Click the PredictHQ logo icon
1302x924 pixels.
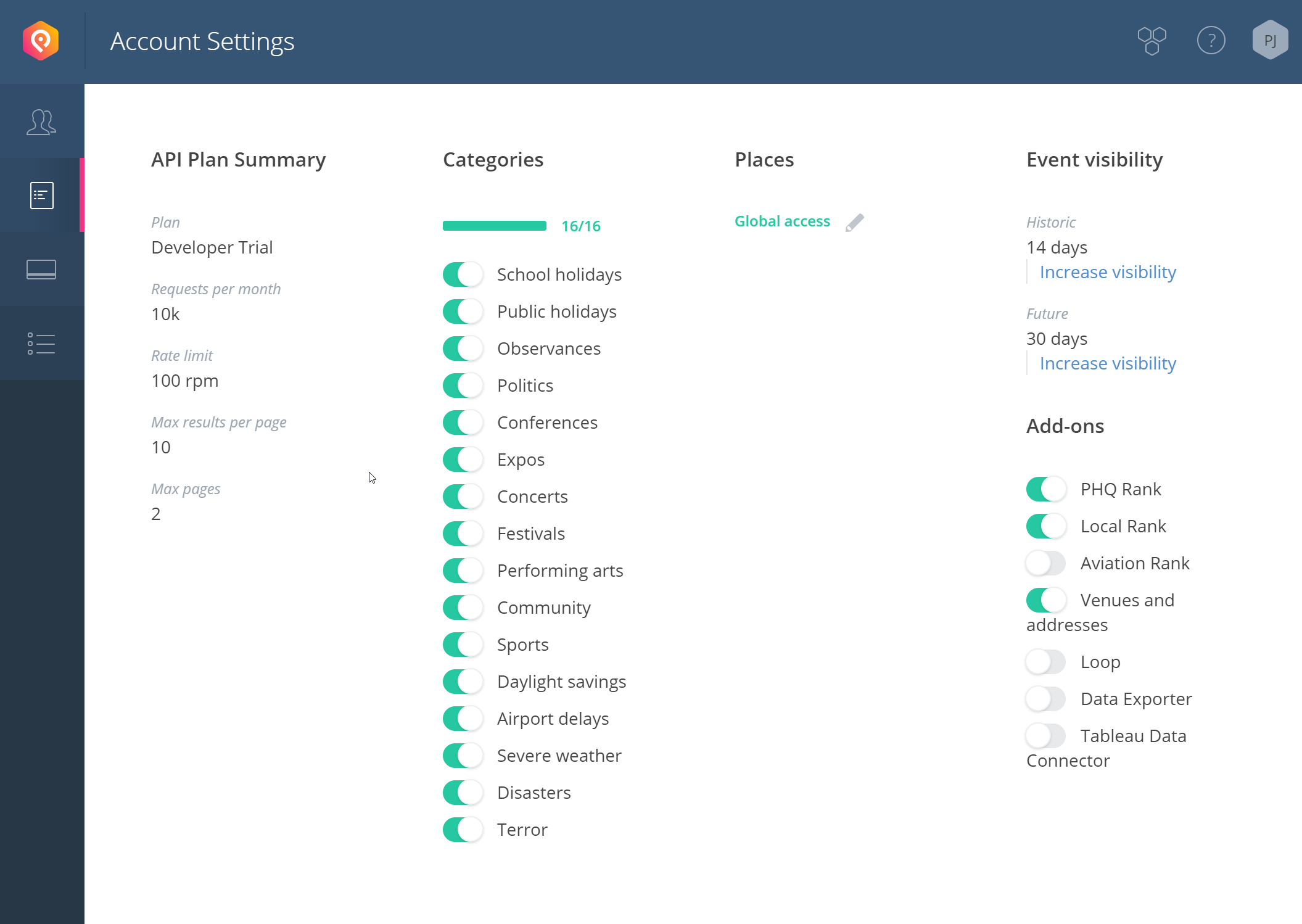click(41, 41)
